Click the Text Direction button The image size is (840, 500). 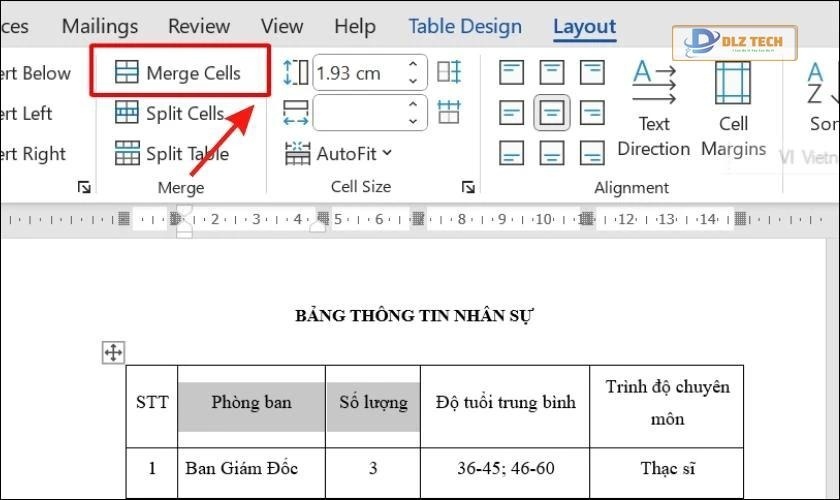tap(654, 109)
